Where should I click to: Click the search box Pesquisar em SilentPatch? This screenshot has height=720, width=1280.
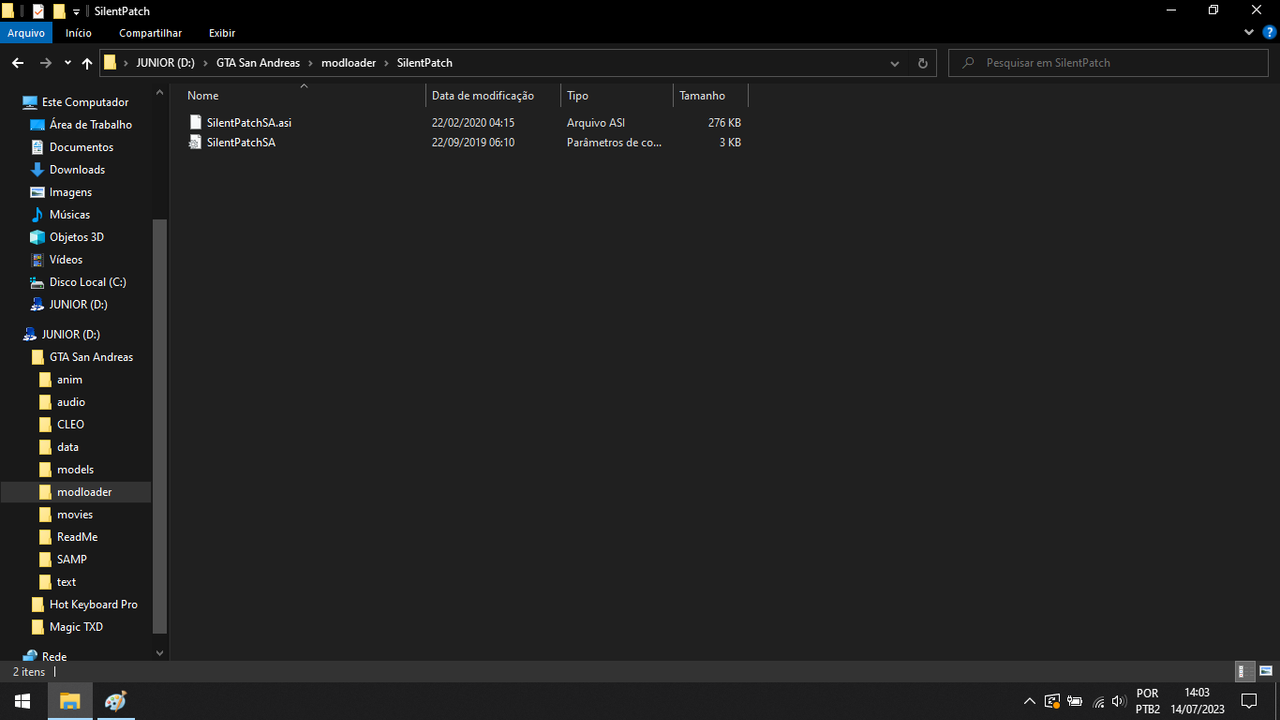pos(1110,62)
